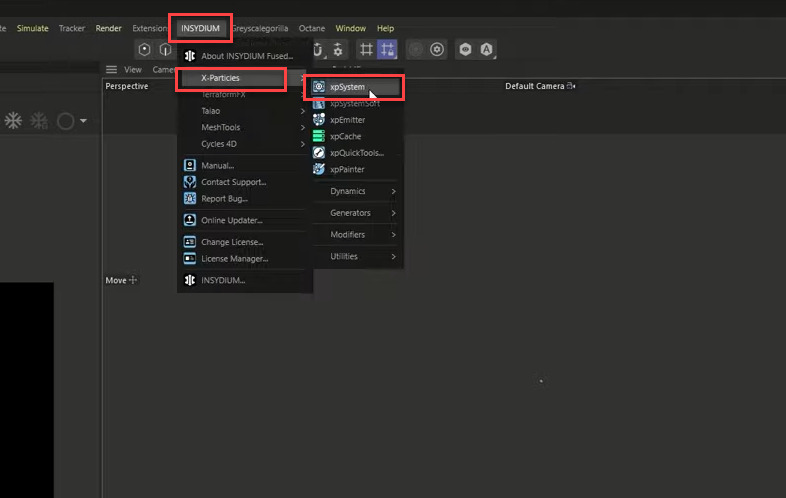The height and width of the screenshot is (498, 786).
Task: Open the dropdown arrow beside the circle icon
Action: [x=83, y=121]
